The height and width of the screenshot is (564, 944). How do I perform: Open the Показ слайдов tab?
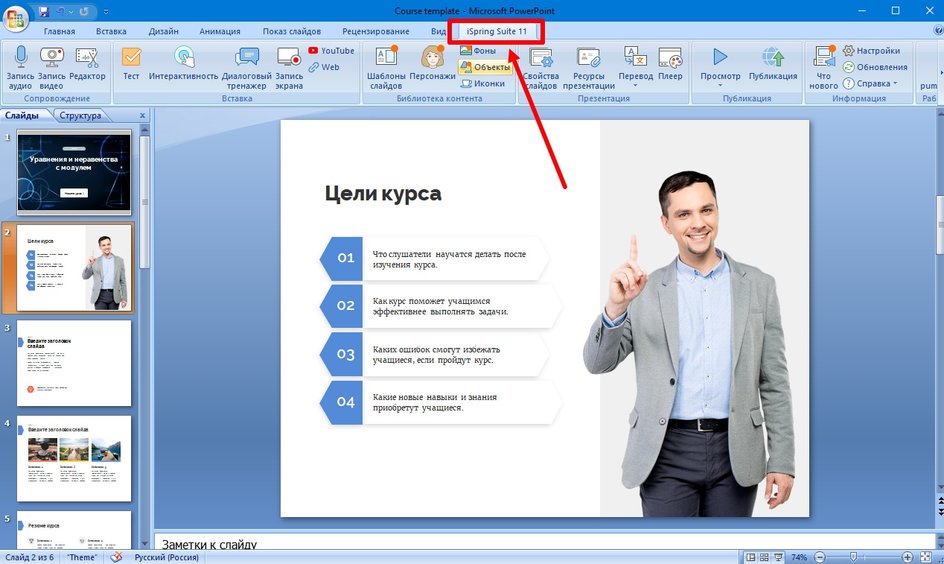[291, 31]
